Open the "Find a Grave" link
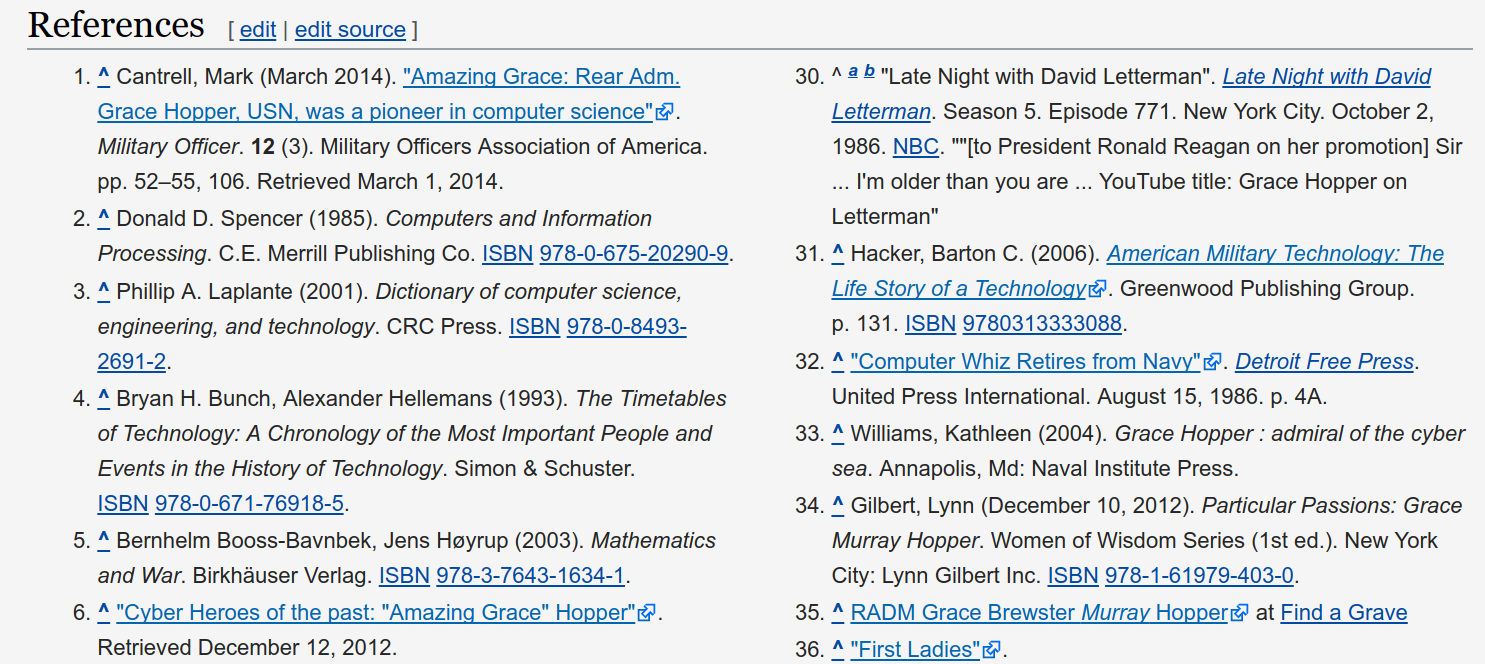The width and height of the screenshot is (1485, 664). (x=1344, y=613)
